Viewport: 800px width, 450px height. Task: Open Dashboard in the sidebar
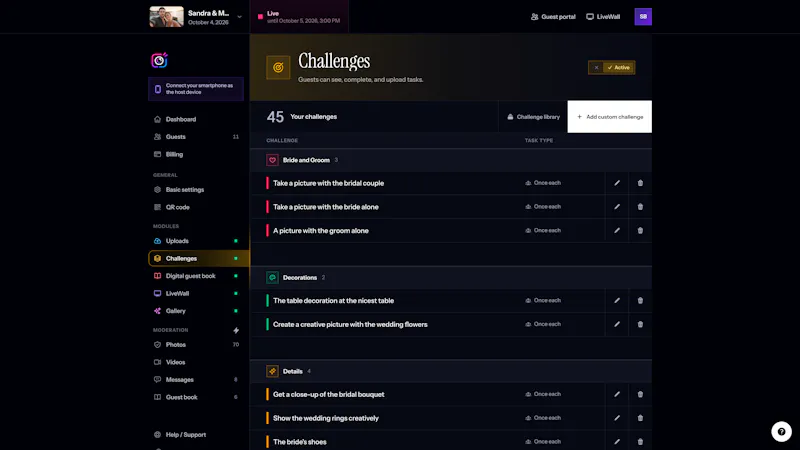click(196, 119)
